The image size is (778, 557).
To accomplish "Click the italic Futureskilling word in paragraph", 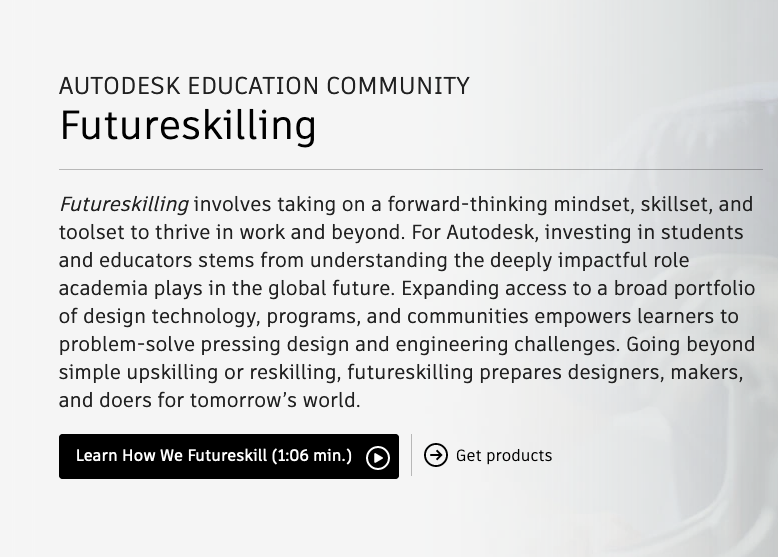I will tap(124, 204).
